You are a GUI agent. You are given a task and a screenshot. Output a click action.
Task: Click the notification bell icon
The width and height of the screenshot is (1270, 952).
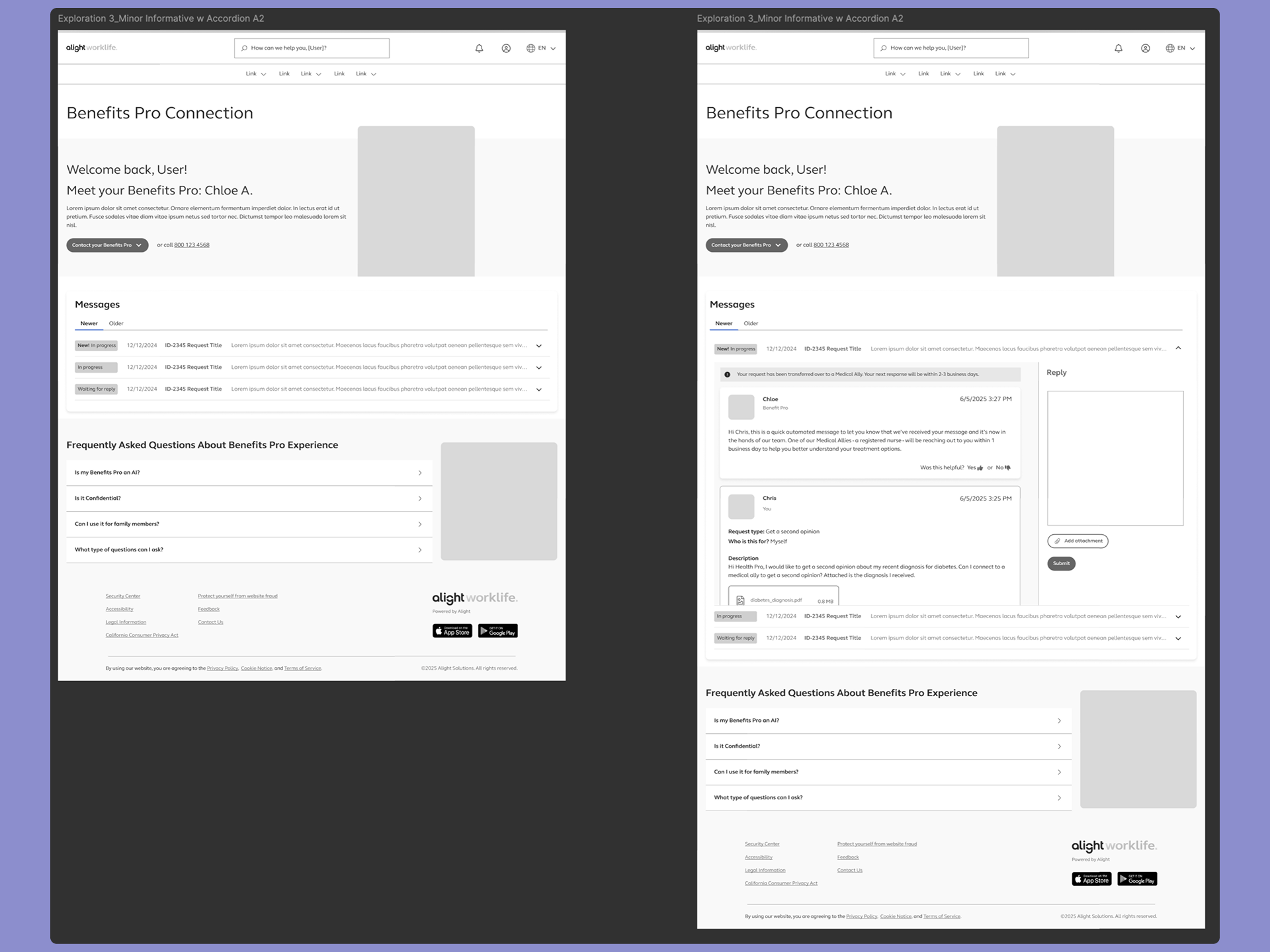tap(479, 48)
